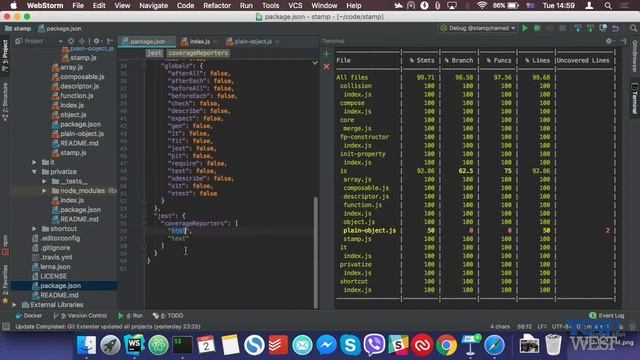Open Viber from the Dock
Screen dimensions: 640x360
point(374,345)
